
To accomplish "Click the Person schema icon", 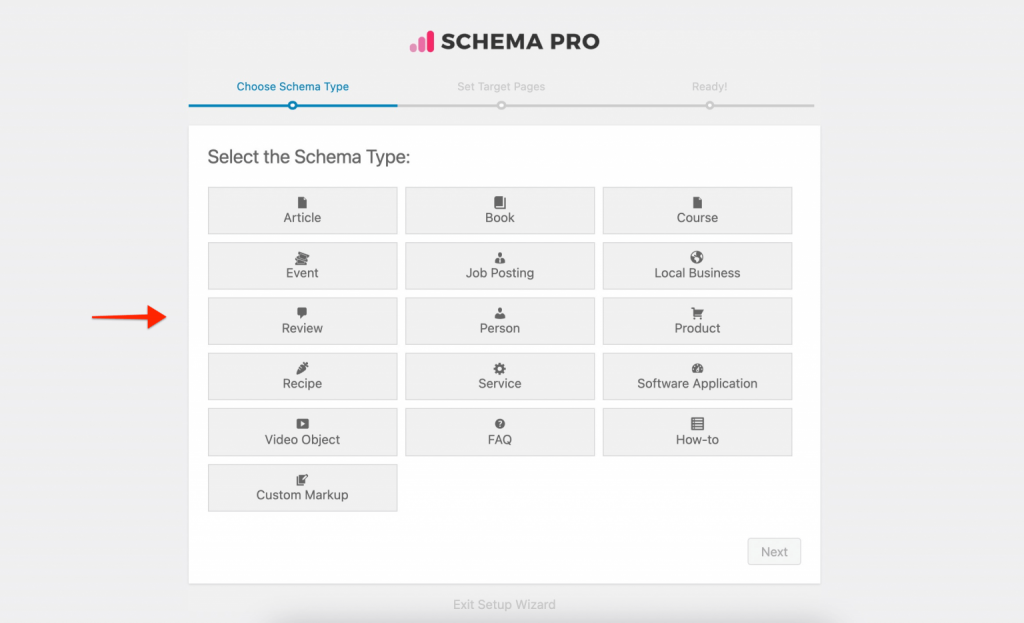I will 500,321.
